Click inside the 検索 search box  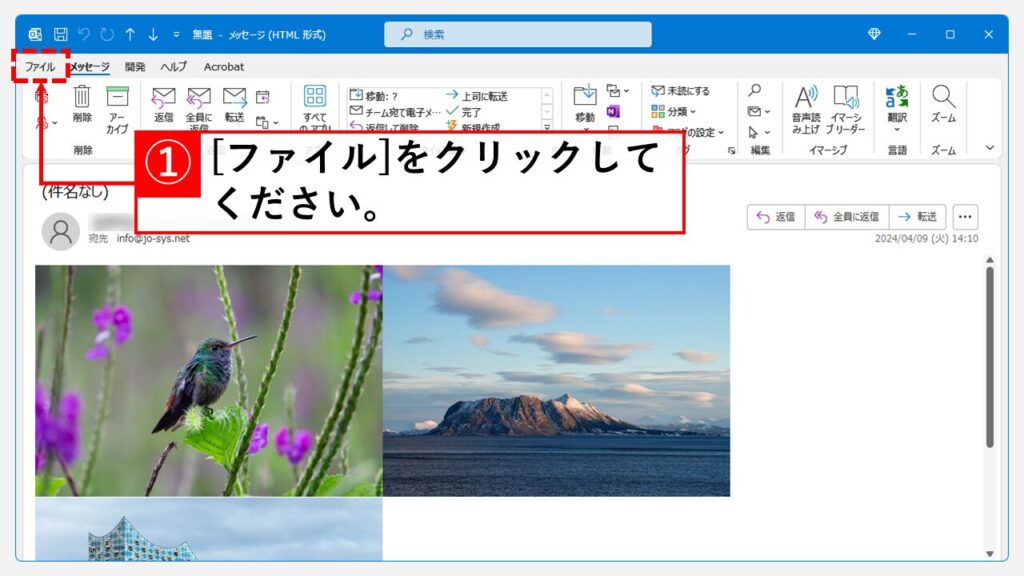518,34
